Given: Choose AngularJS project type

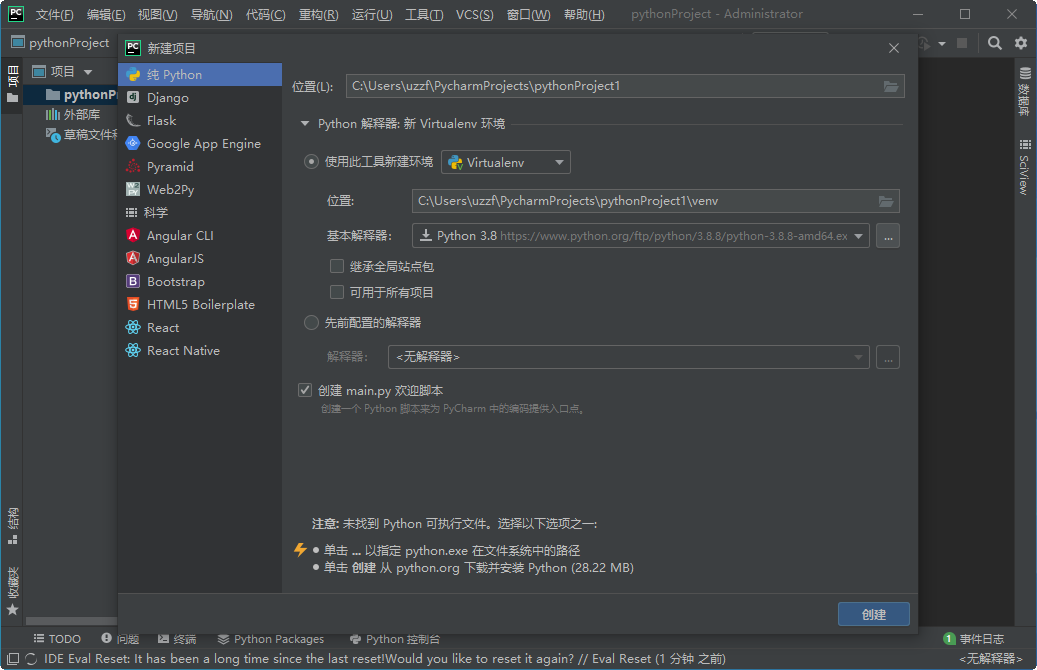Looking at the screenshot, I should tap(200, 259).
